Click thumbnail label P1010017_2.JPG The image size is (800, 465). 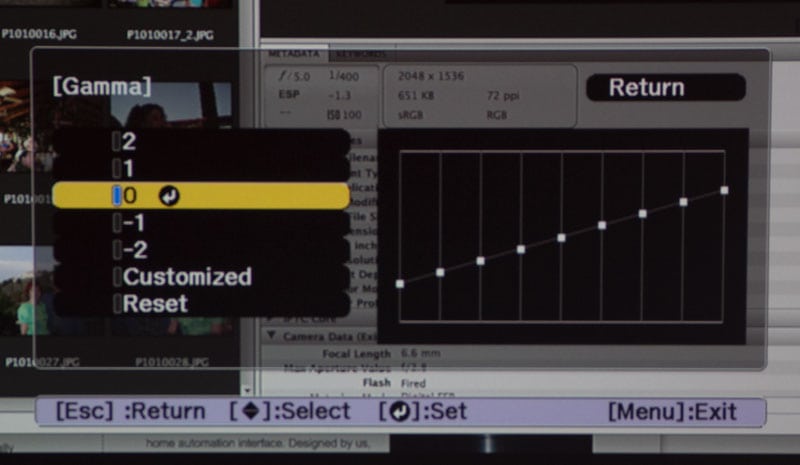(170, 35)
